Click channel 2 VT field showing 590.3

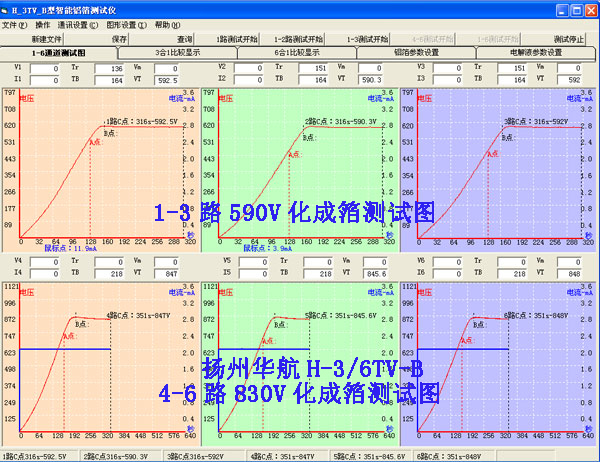click(370, 80)
